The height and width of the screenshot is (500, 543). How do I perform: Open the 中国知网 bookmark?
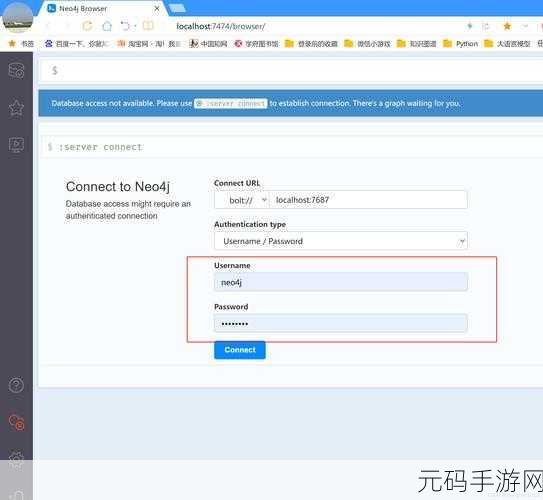point(208,44)
